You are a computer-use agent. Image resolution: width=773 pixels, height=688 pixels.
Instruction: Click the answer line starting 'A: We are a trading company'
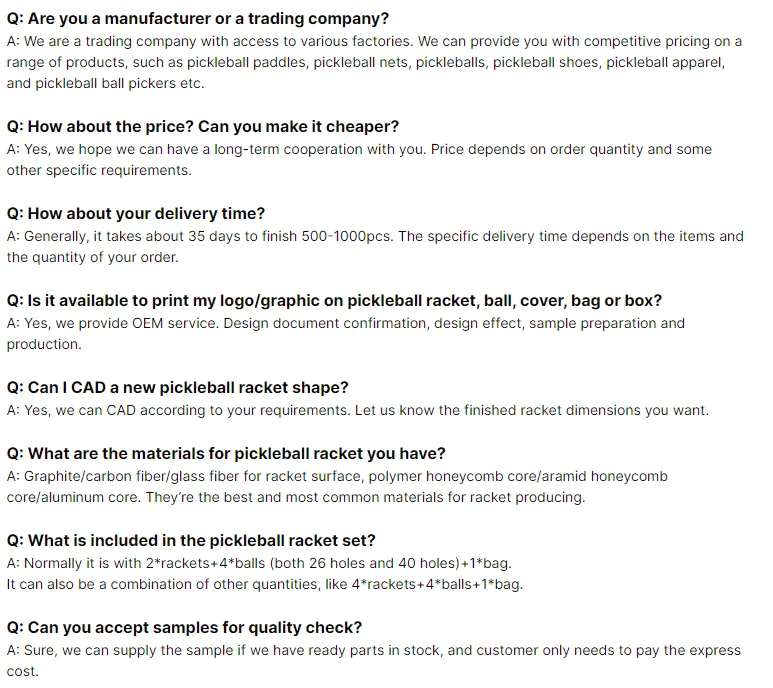(x=374, y=41)
